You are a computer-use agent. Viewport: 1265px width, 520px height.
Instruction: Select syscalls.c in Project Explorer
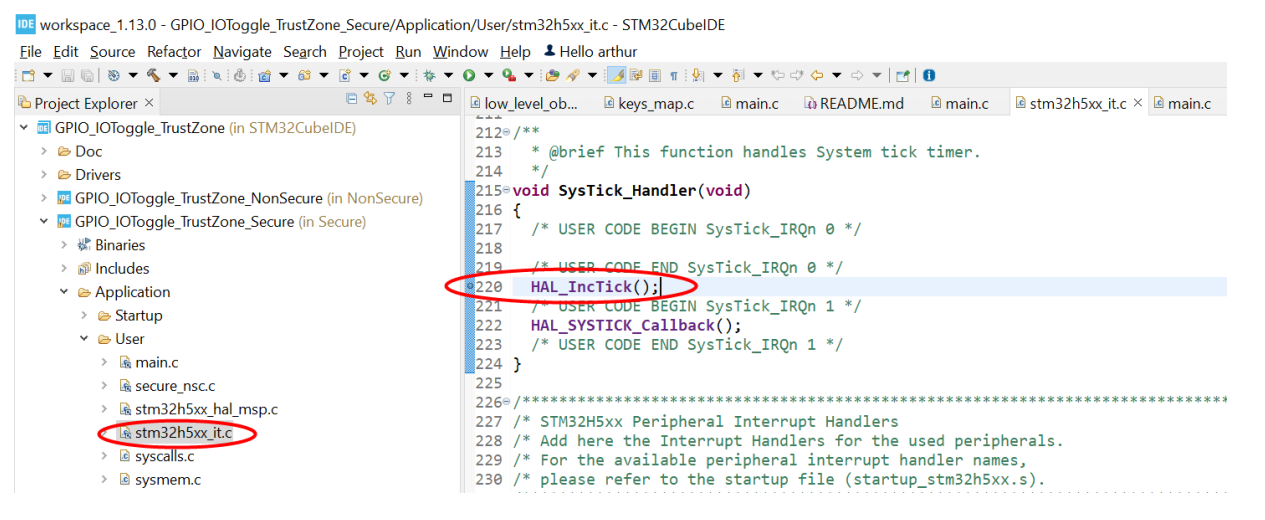click(164, 456)
